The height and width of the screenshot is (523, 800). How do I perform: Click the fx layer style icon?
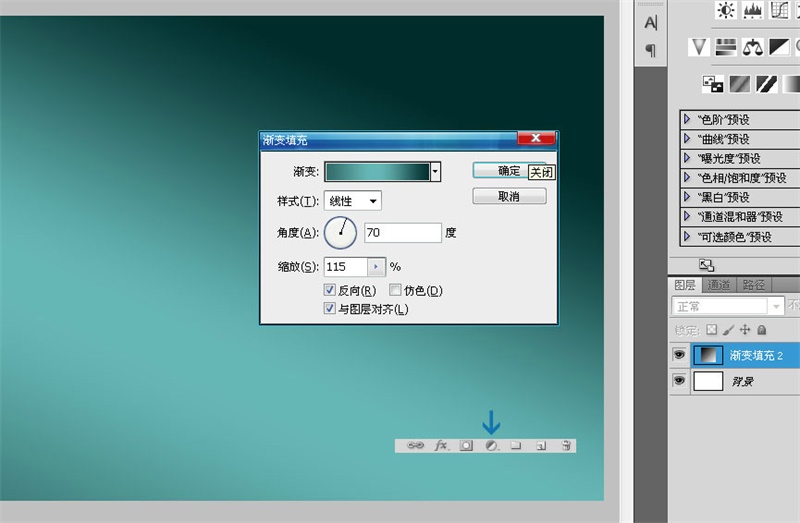pyautogui.click(x=441, y=446)
